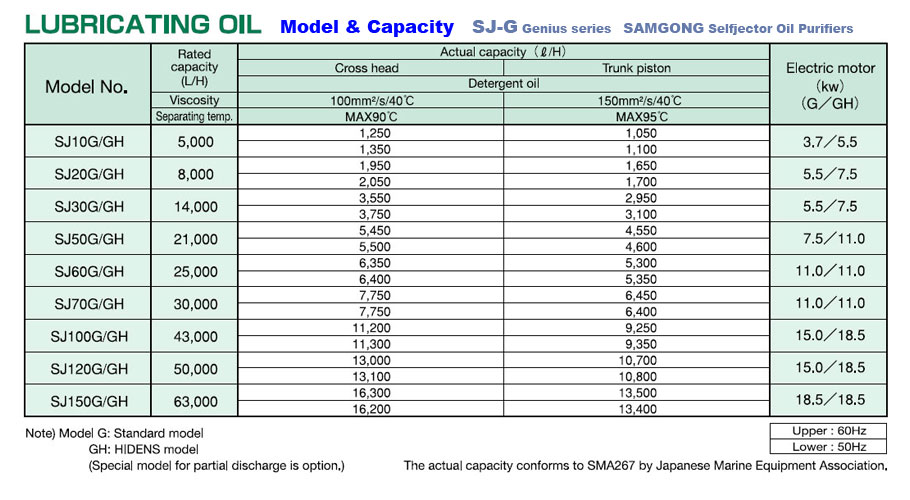
Task: Select SJ10G/GH motor rating 3.7/5.5
Action: pos(830,142)
